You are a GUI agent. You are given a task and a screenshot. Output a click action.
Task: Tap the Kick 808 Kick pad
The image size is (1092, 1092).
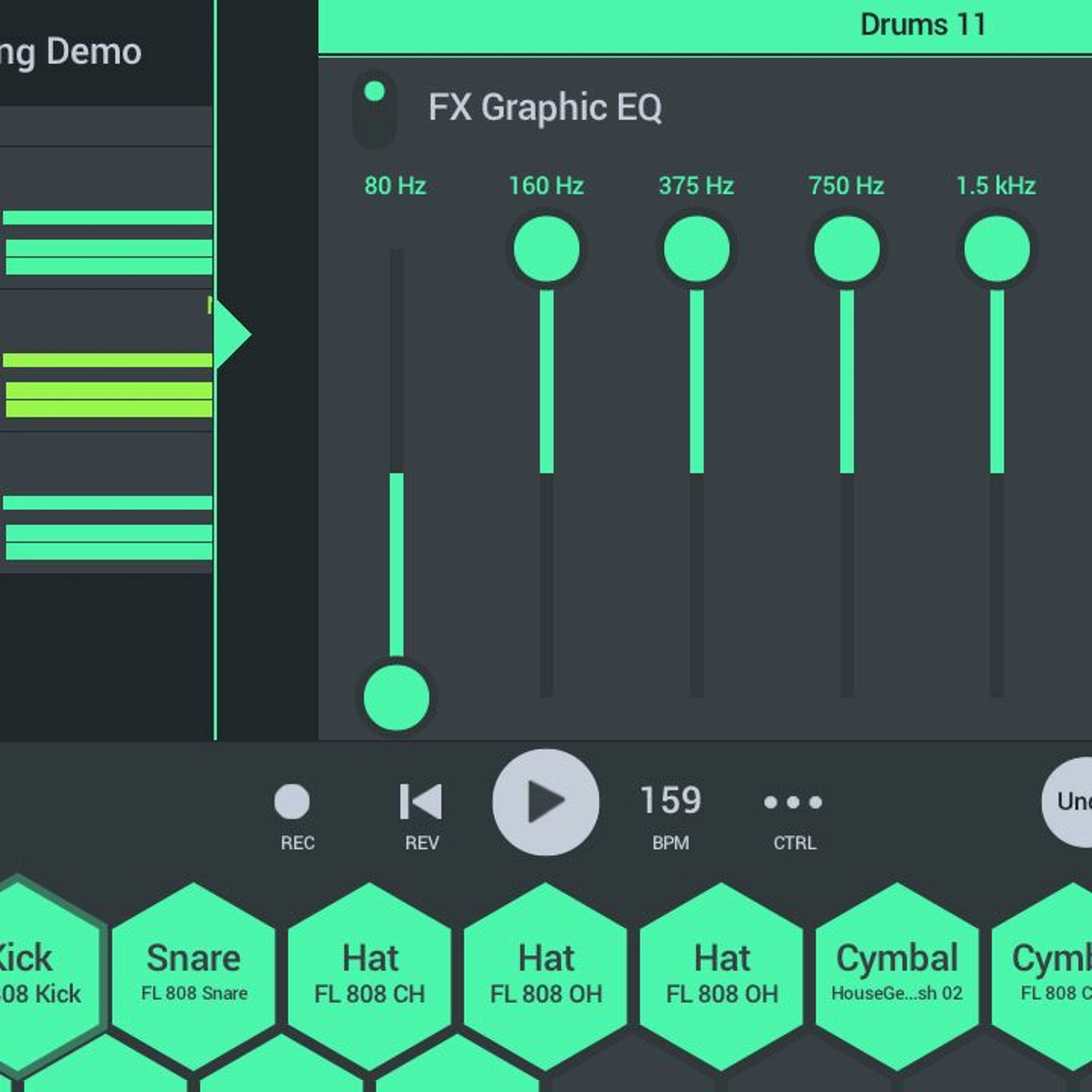coord(34,974)
